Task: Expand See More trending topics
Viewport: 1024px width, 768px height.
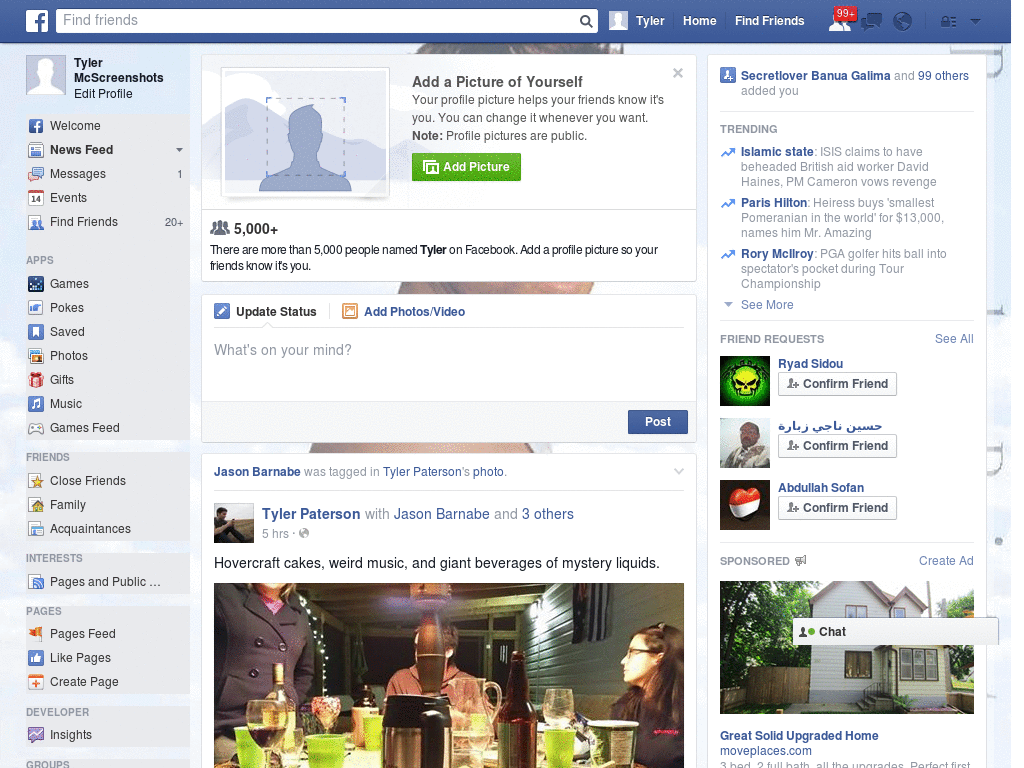Action: [767, 305]
